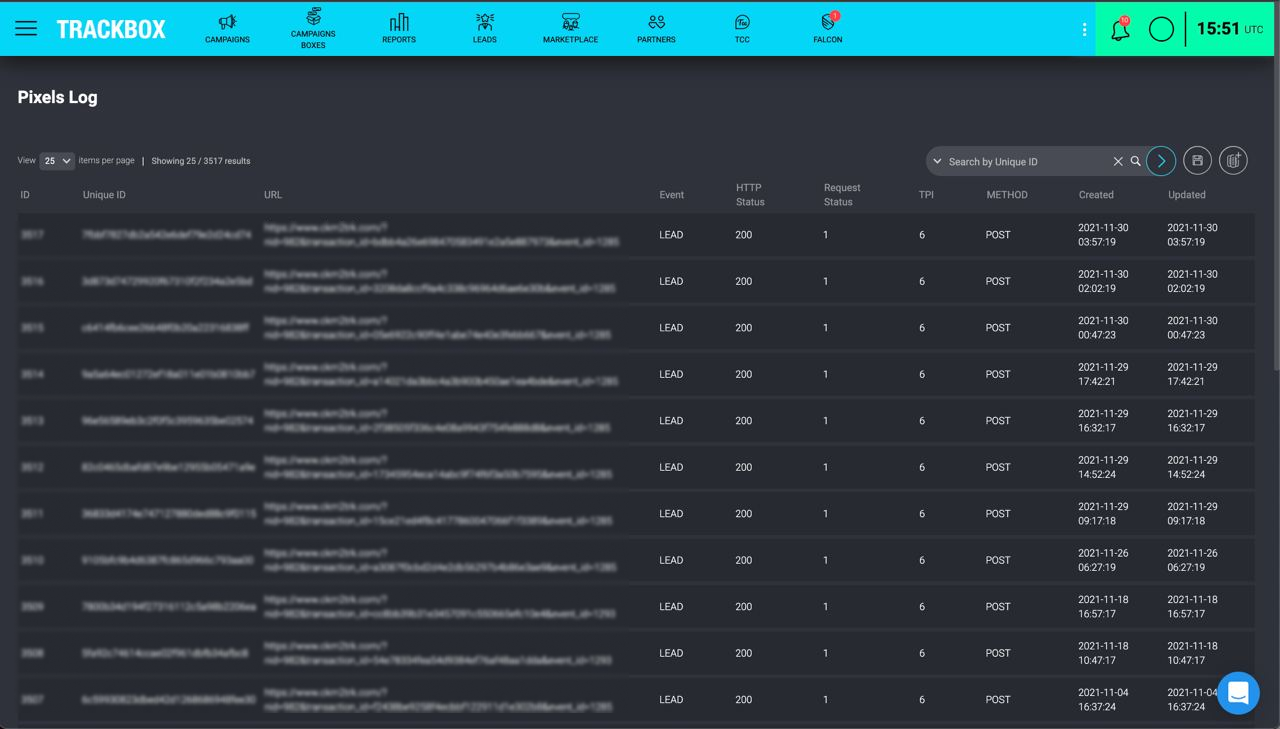Open the vertical three-dot menu
Screen dimensions: 1280x729
[x=1084, y=29]
